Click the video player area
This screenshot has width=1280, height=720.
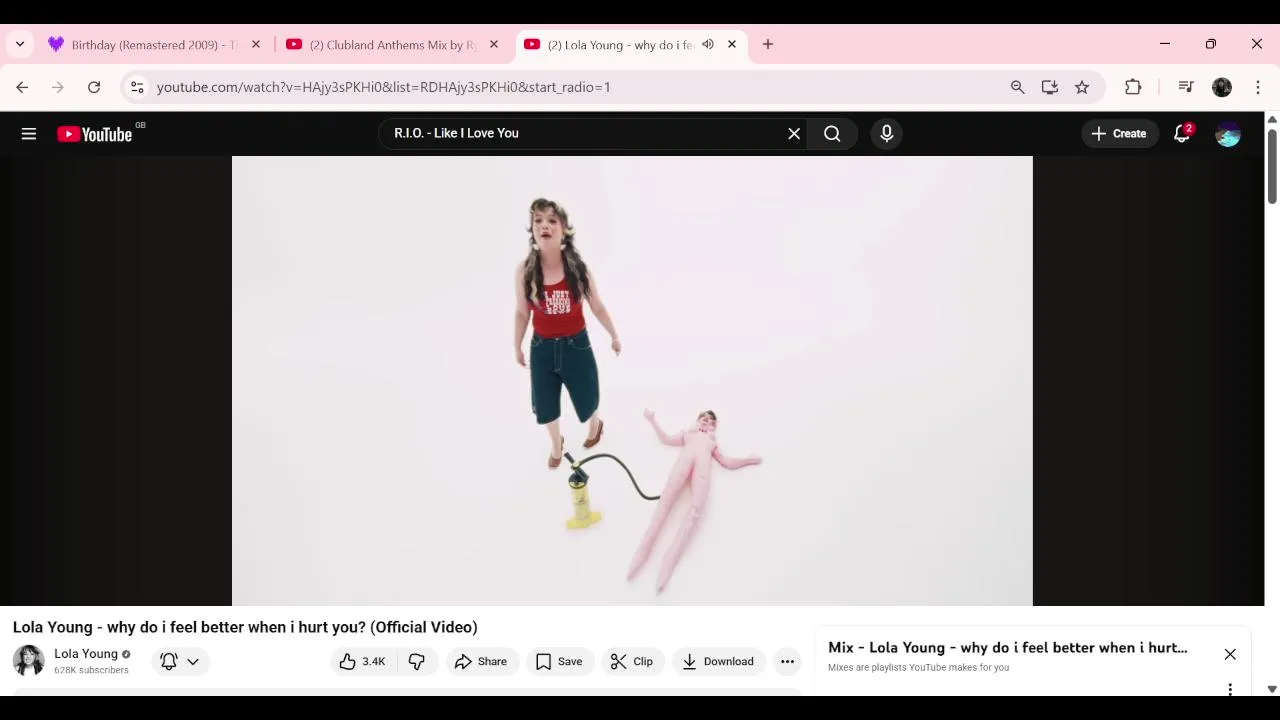[x=632, y=381]
